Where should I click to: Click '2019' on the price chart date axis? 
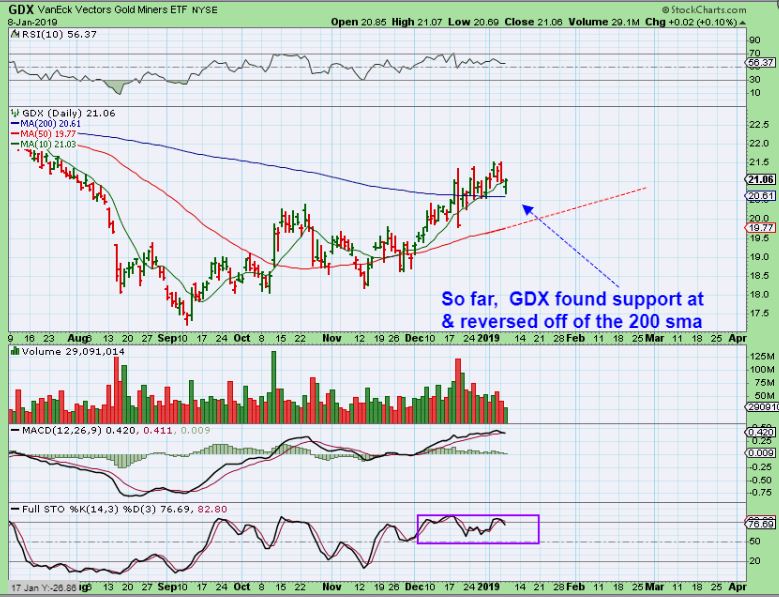pyautogui.click(x=488, y=338)
